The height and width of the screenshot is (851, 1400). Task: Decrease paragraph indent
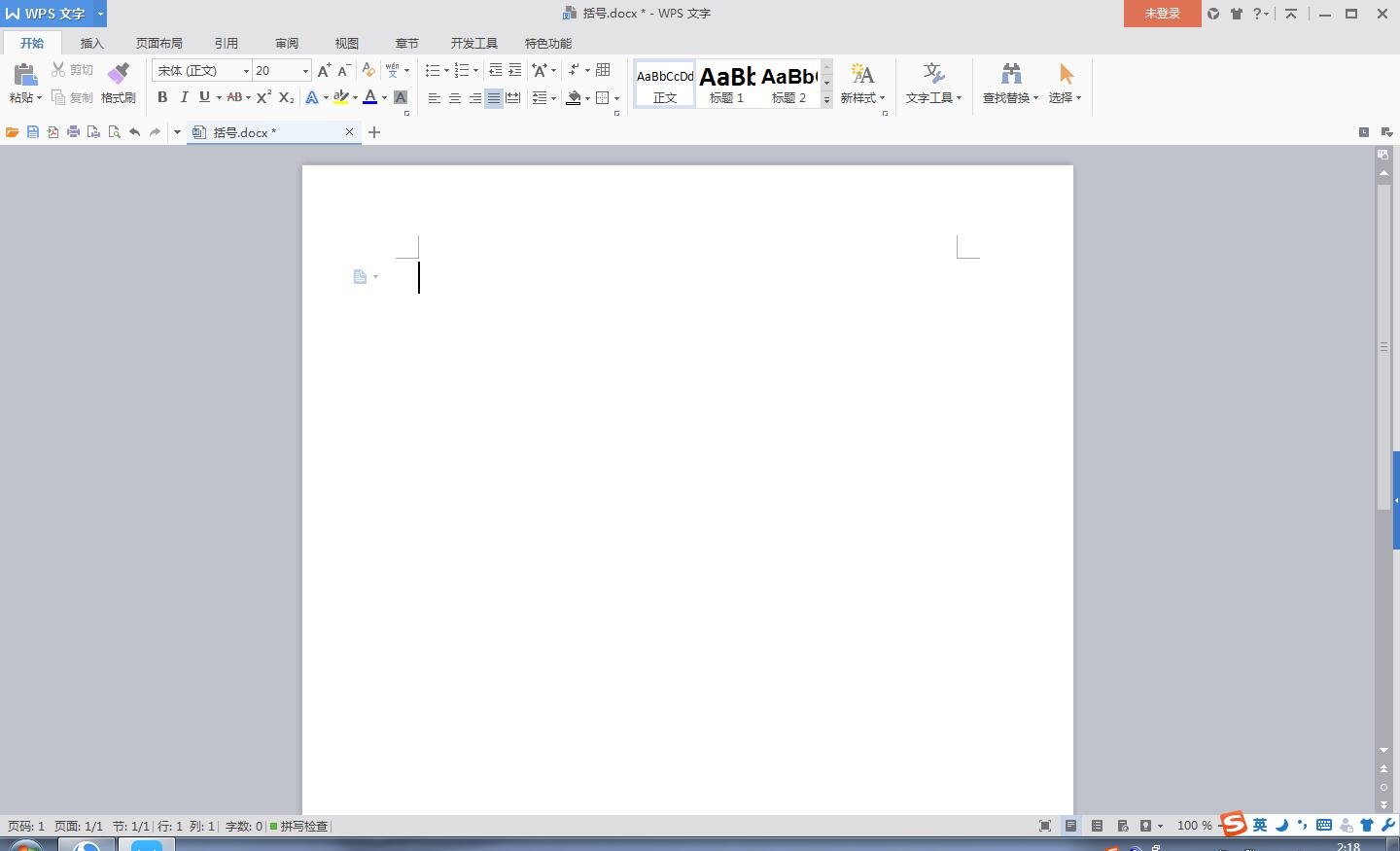point(495,70)
